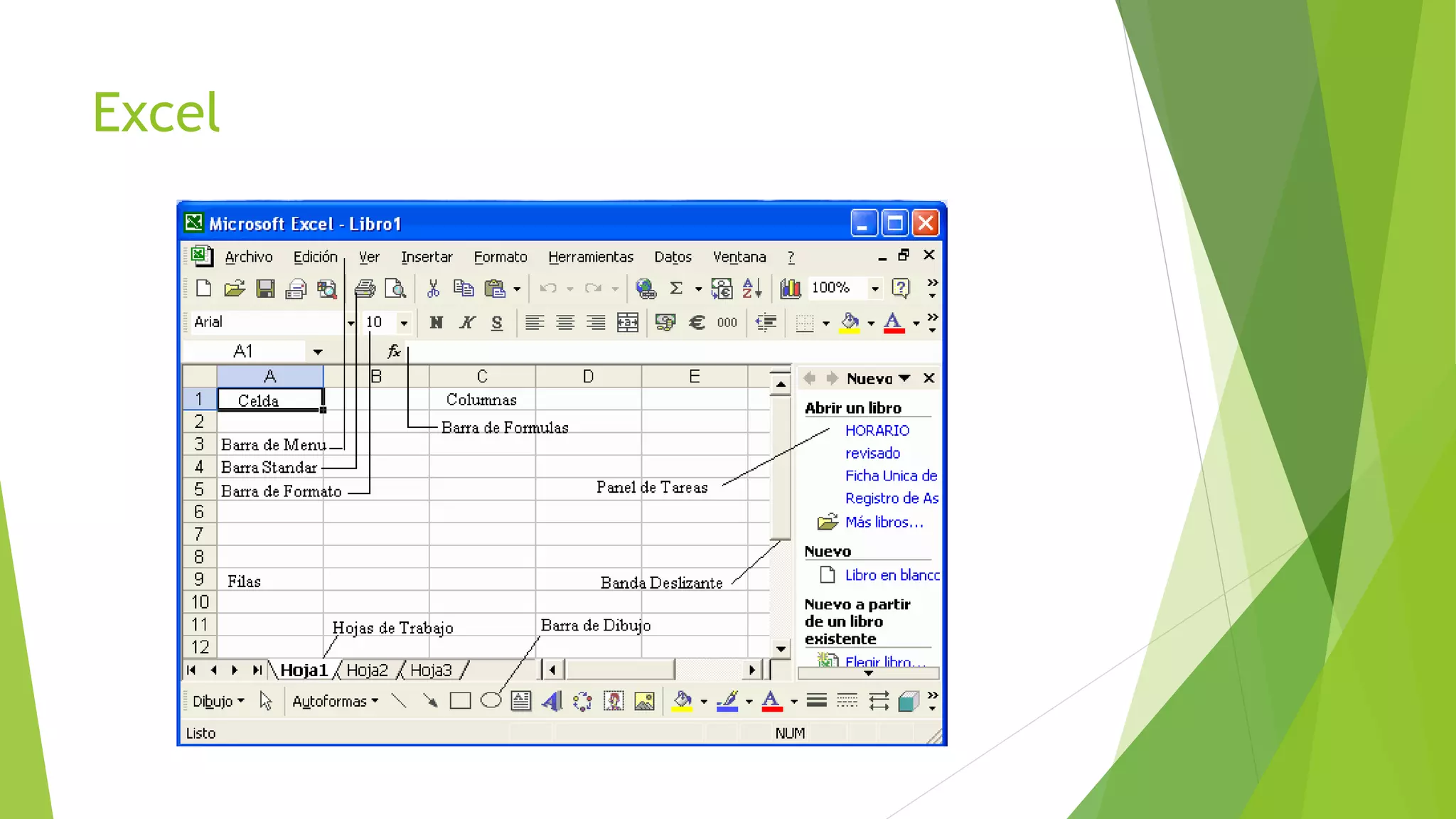Click the vertical scrollbar down arrow

click(781, 648)
